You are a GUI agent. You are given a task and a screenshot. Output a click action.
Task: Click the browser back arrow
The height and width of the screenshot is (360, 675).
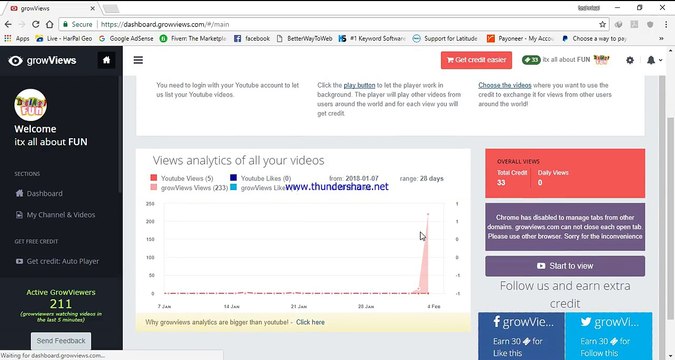click(8, 25)
